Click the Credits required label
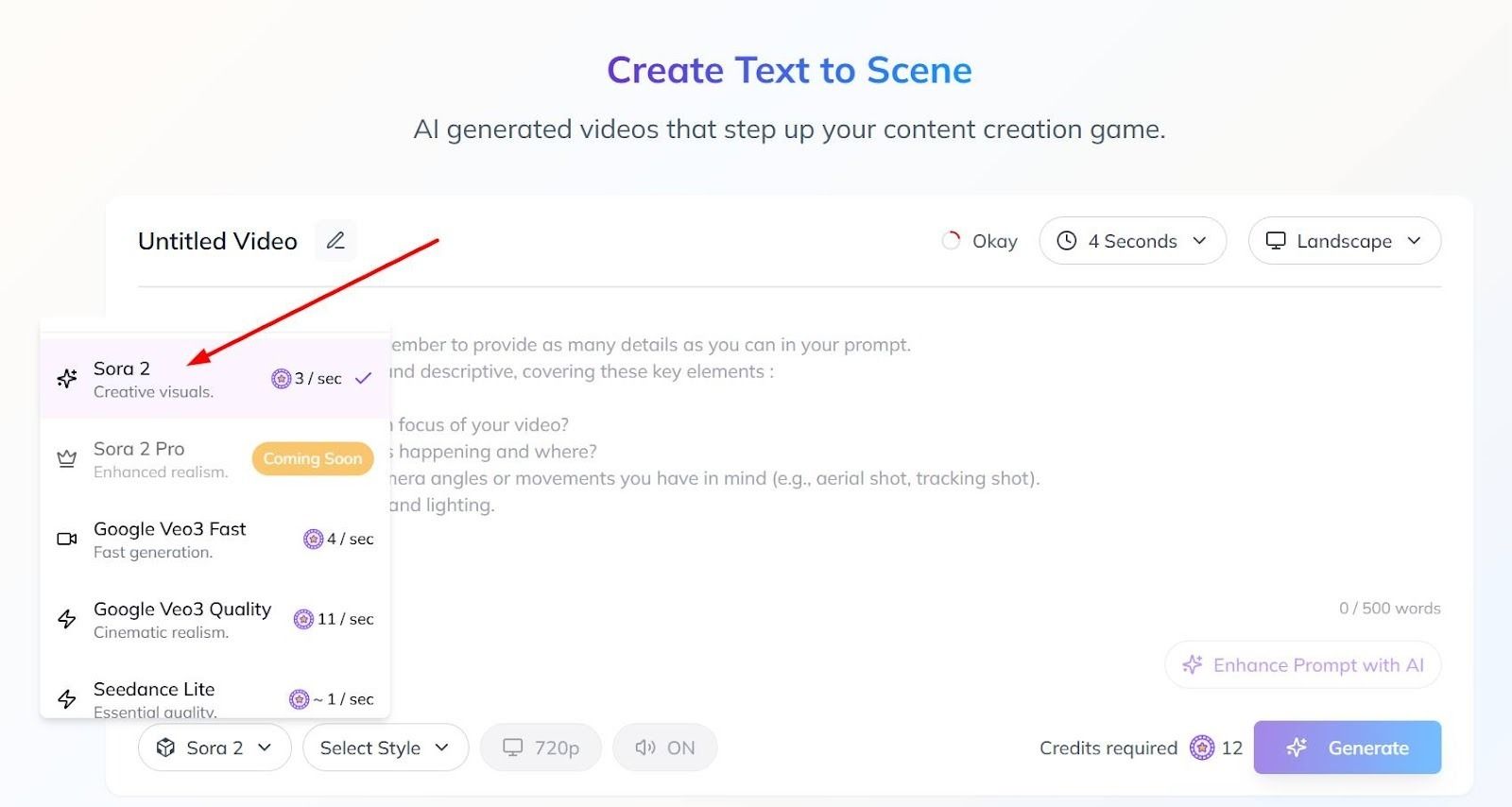 (x=1108, y=747)
